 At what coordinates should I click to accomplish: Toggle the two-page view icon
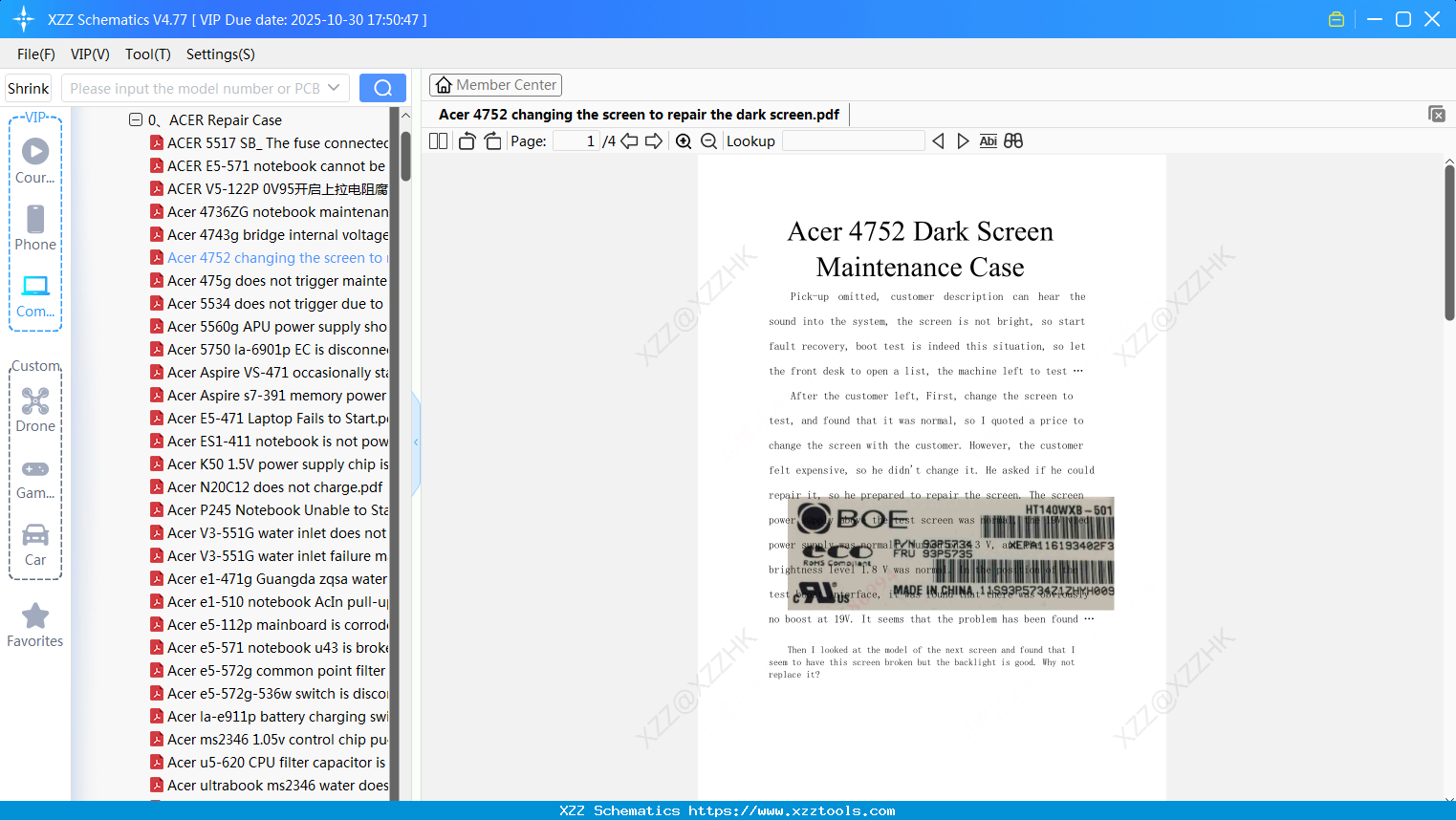438,141
